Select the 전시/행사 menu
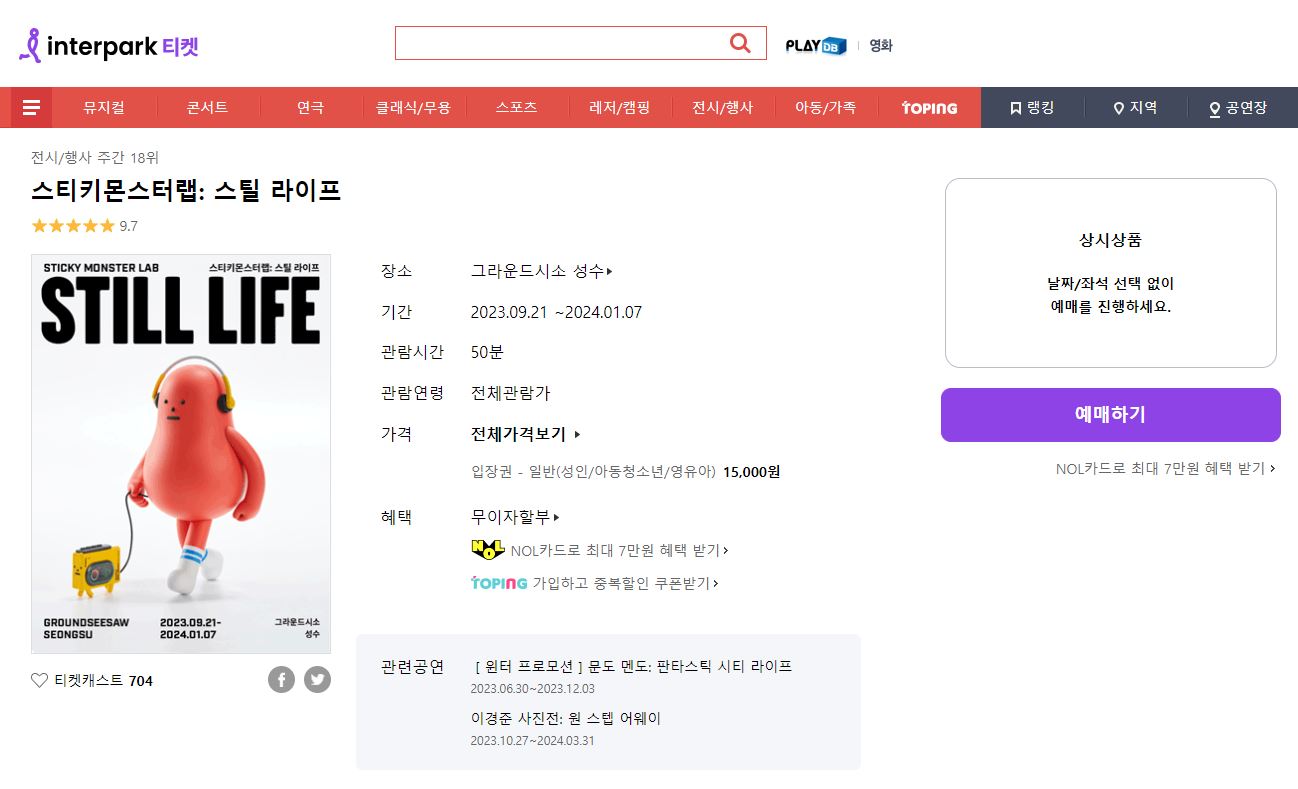Screen dimensions: 1298x789 [722, 108]
